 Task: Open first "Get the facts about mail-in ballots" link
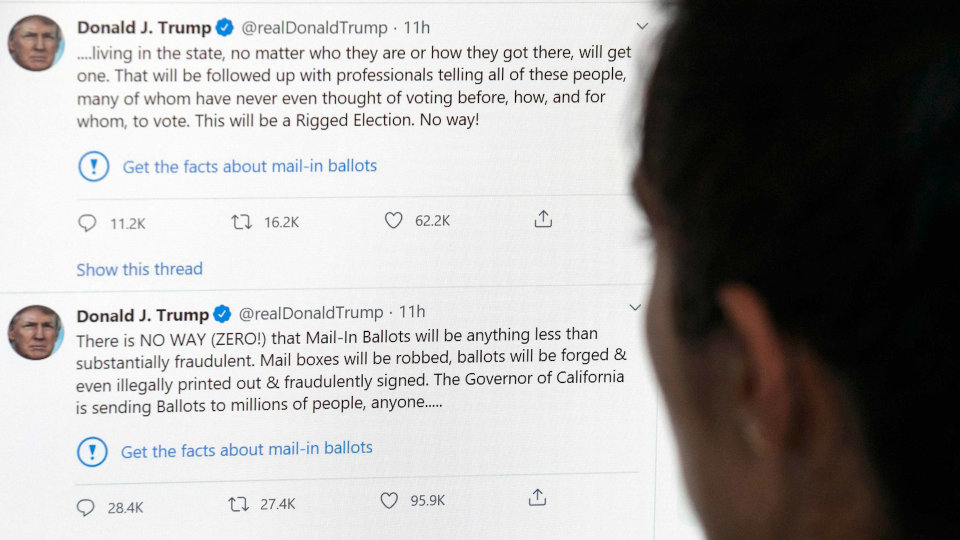tap(250, 166)
